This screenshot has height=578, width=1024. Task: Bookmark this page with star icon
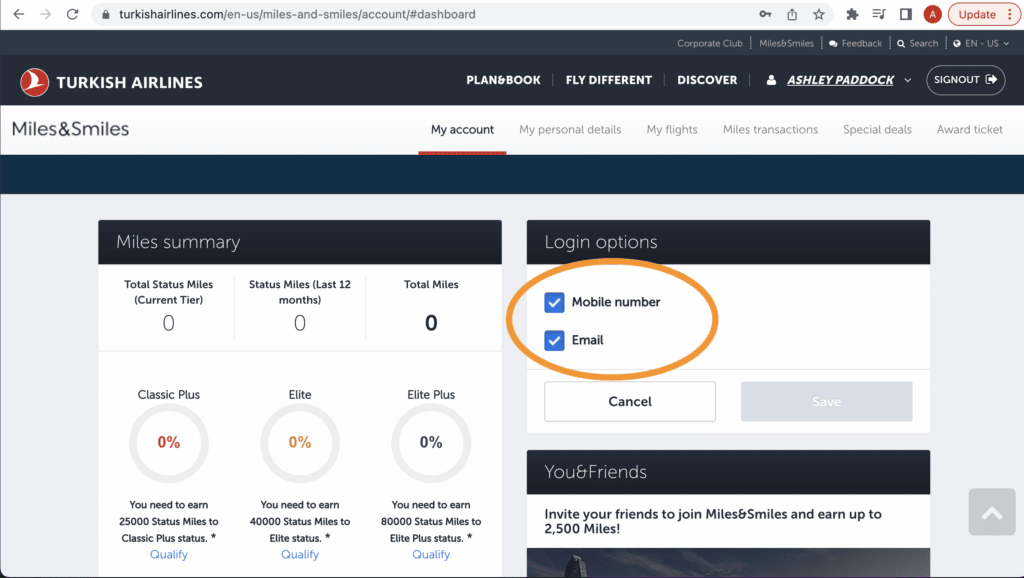(x=818, y=14)
